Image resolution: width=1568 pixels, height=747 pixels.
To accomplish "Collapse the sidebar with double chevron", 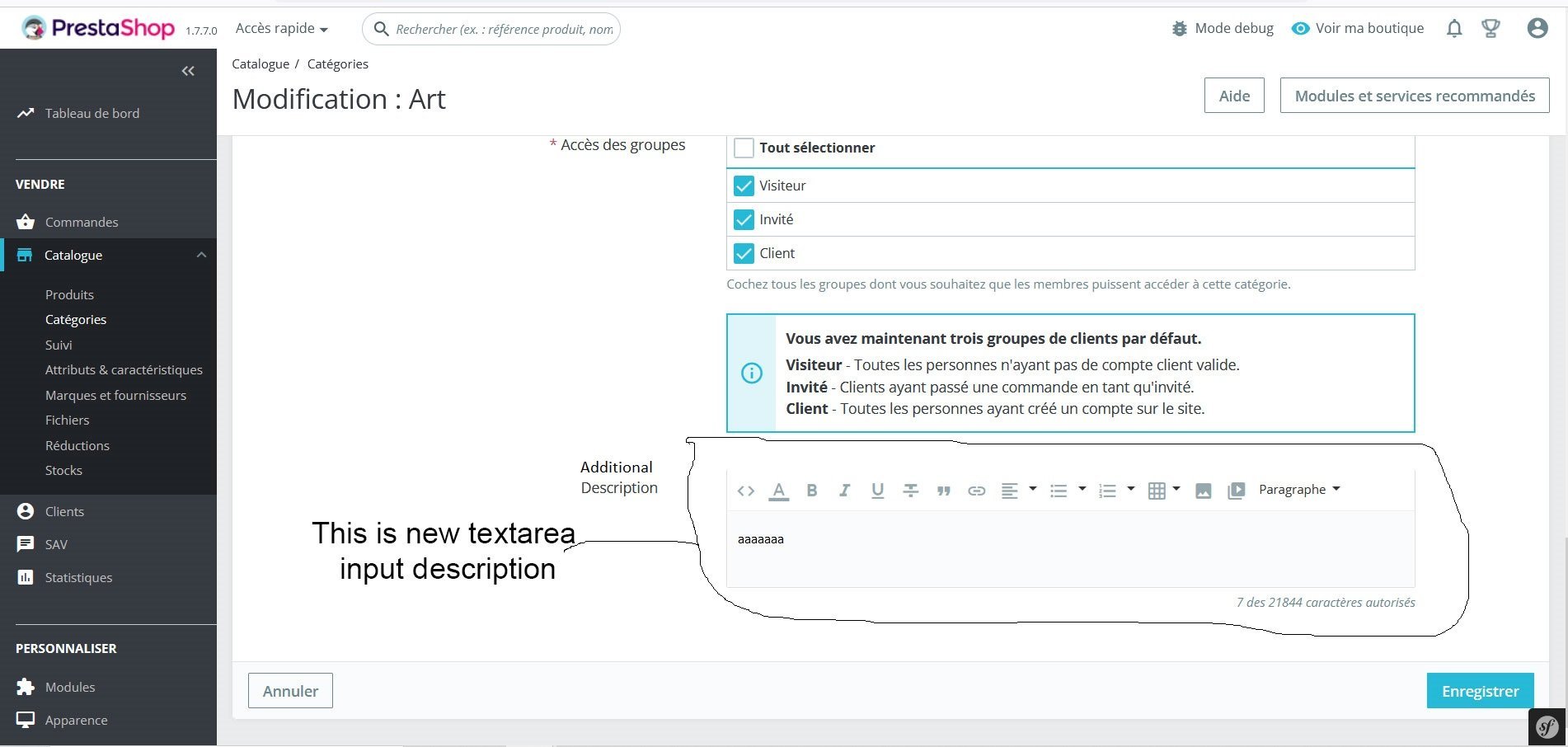I will [188, 71].
